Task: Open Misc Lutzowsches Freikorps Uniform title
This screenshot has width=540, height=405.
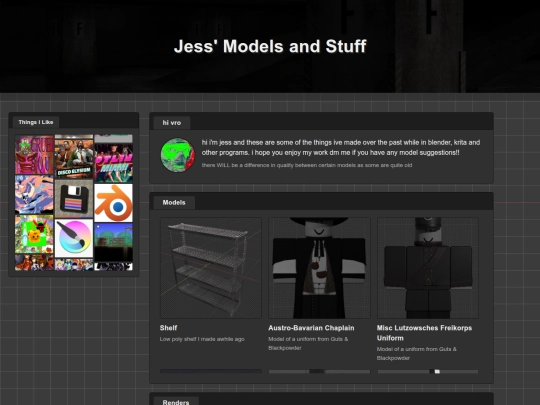Action: 424,333
